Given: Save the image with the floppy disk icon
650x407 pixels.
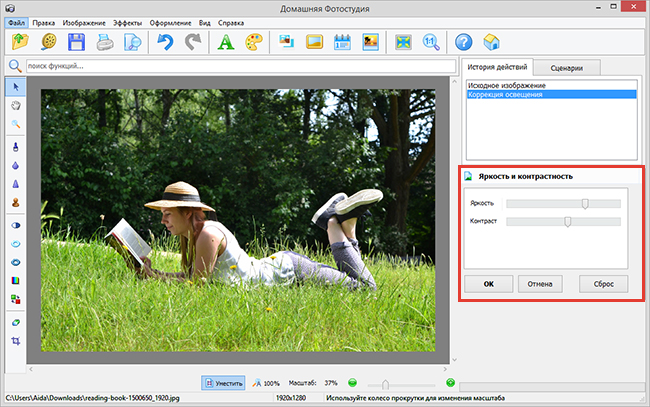Looking at the screenshot, I should coord(76,42).
